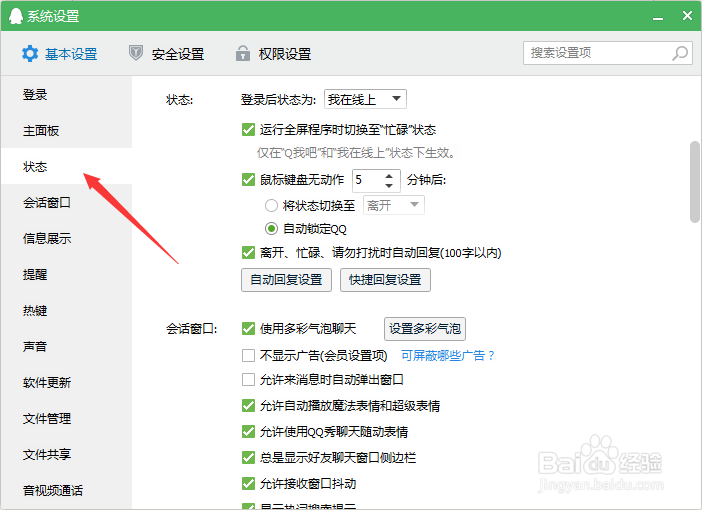
Task: Toggle 鼠标键盘无动作 checkbox
Action: [x=248, y=180]
